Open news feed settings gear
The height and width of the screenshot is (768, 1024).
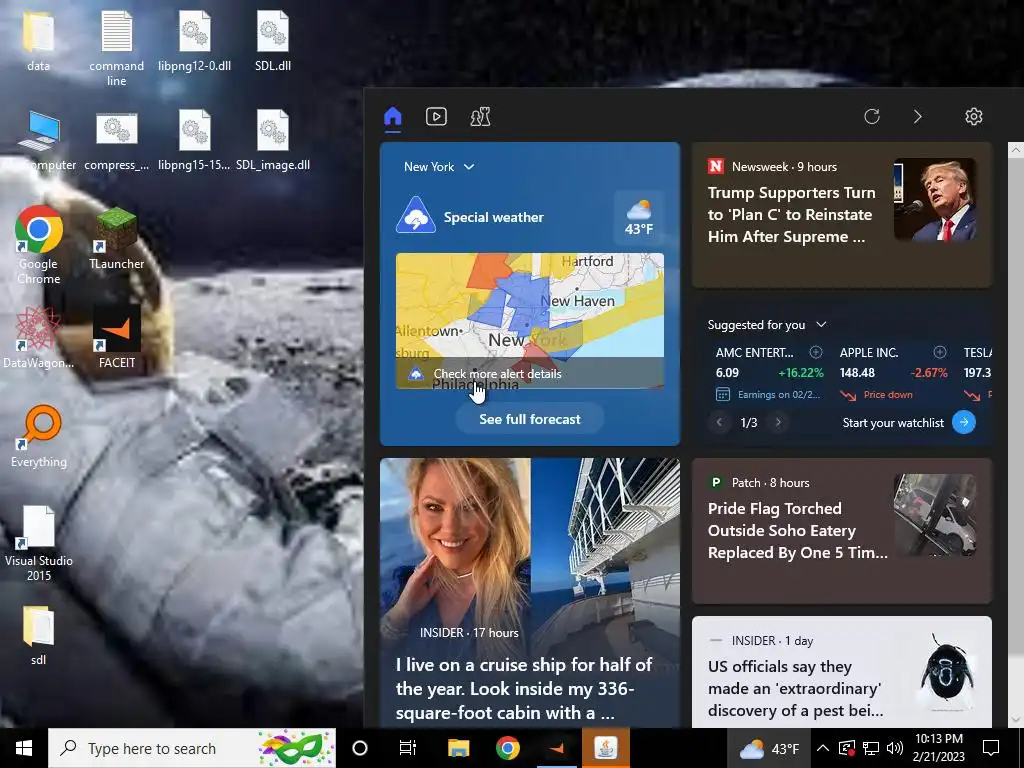pos(974,117)
